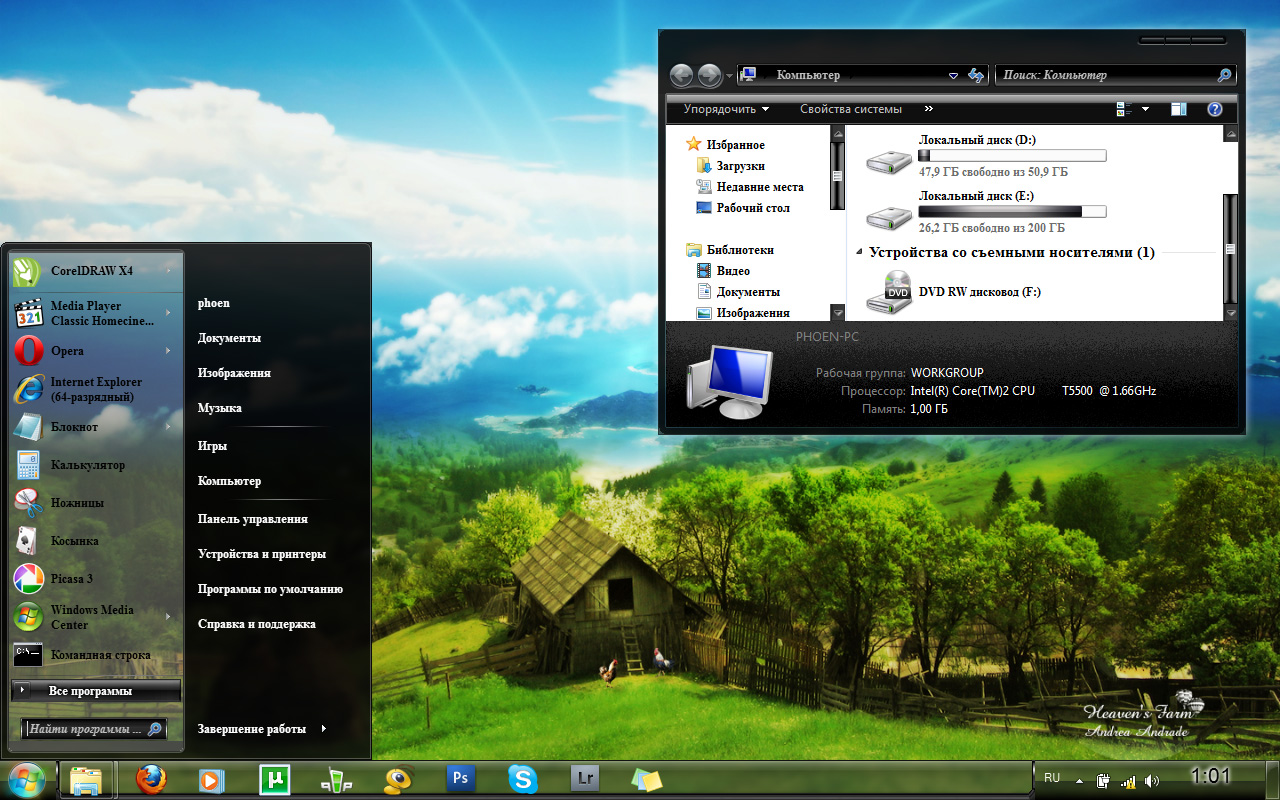
Task: Open Explorer folder icon on taskbar
Action: click(x=85, y=779)
